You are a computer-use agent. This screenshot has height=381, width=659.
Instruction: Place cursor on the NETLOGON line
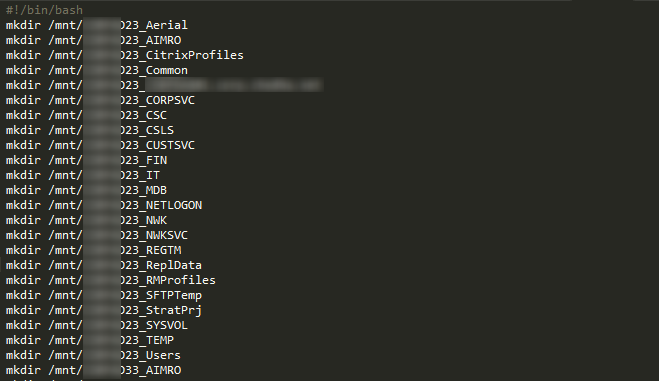pyautogui.click(x=104, y=205)
